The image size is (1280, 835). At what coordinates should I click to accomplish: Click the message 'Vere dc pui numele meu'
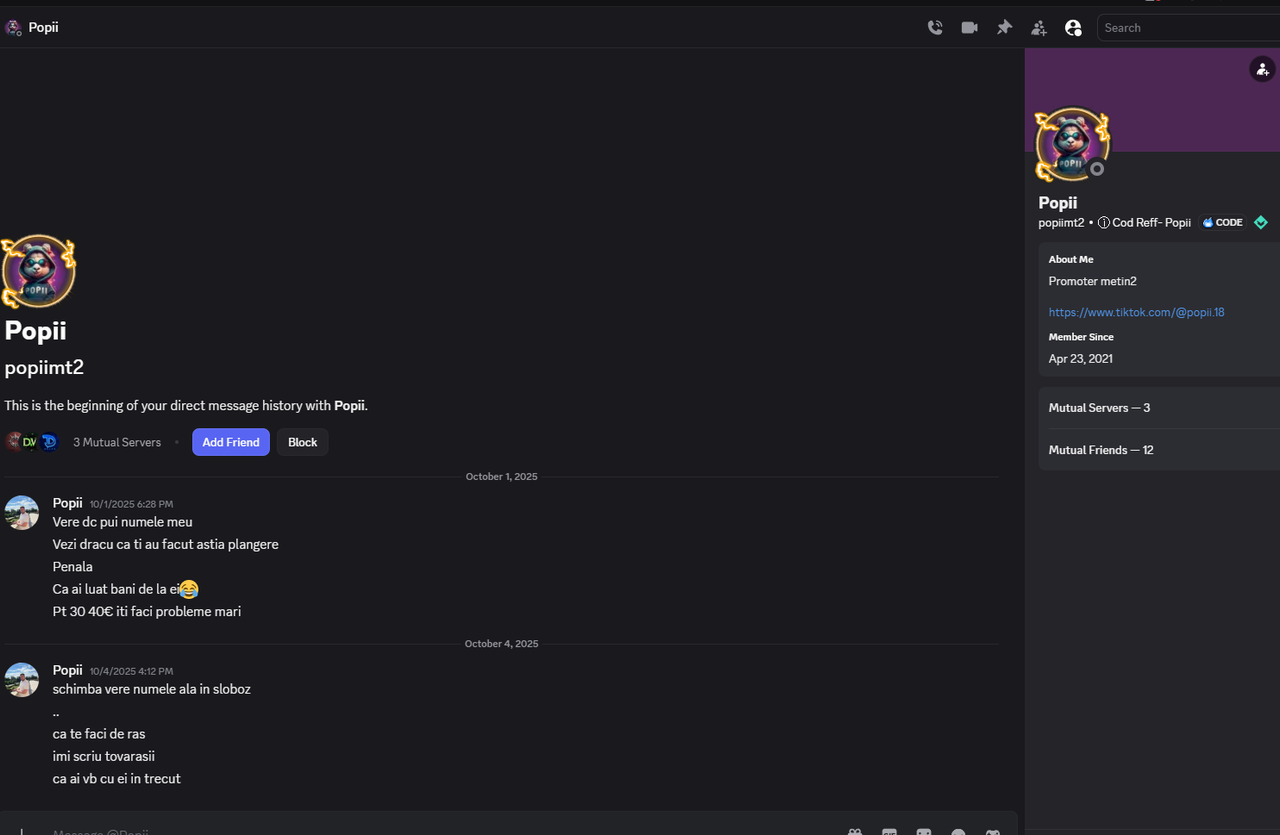(x=123, y=522)
